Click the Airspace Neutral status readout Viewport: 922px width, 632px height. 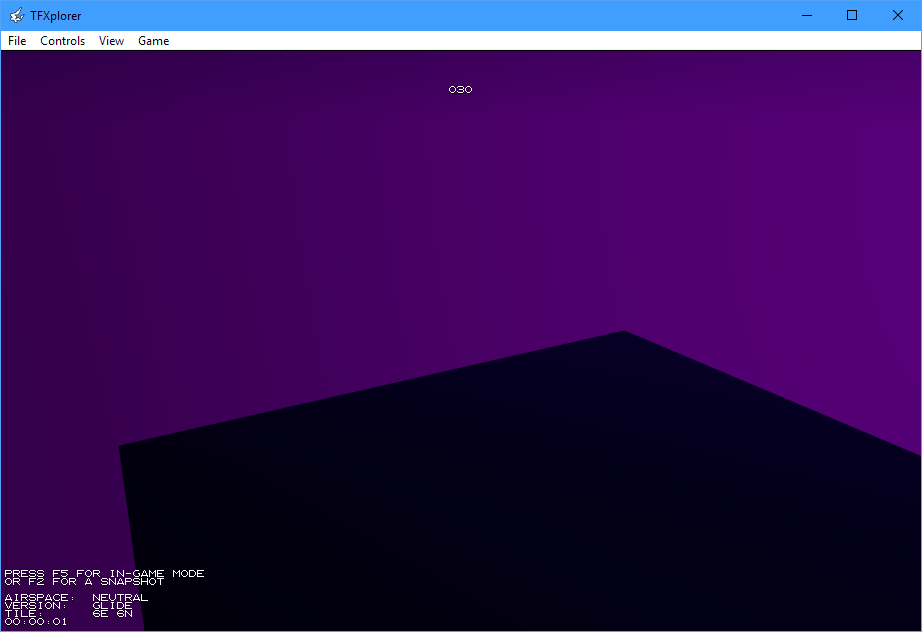pyautogui.click(x=76, y=598)
